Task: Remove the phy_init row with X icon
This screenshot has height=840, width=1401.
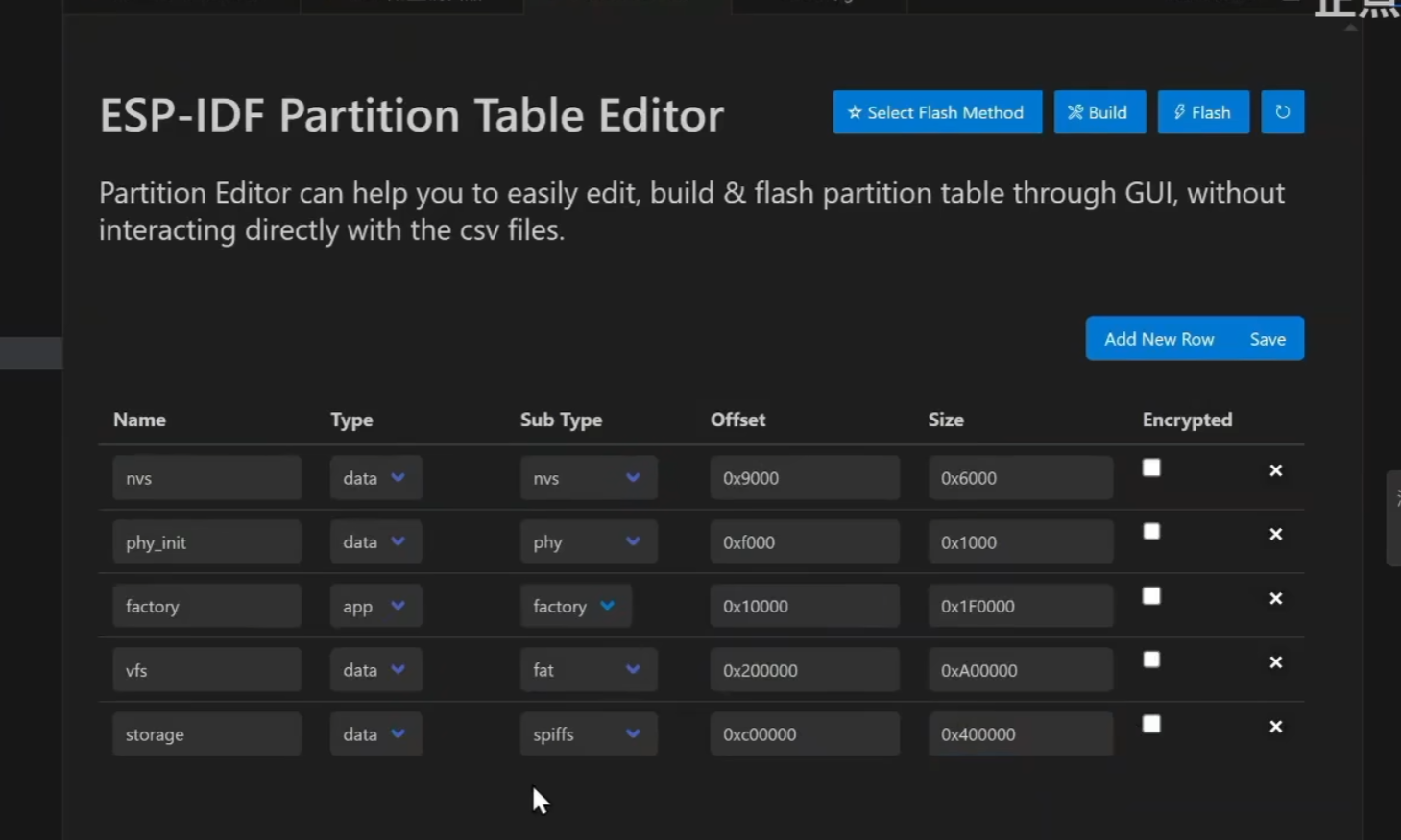Action: point(1275,535)
